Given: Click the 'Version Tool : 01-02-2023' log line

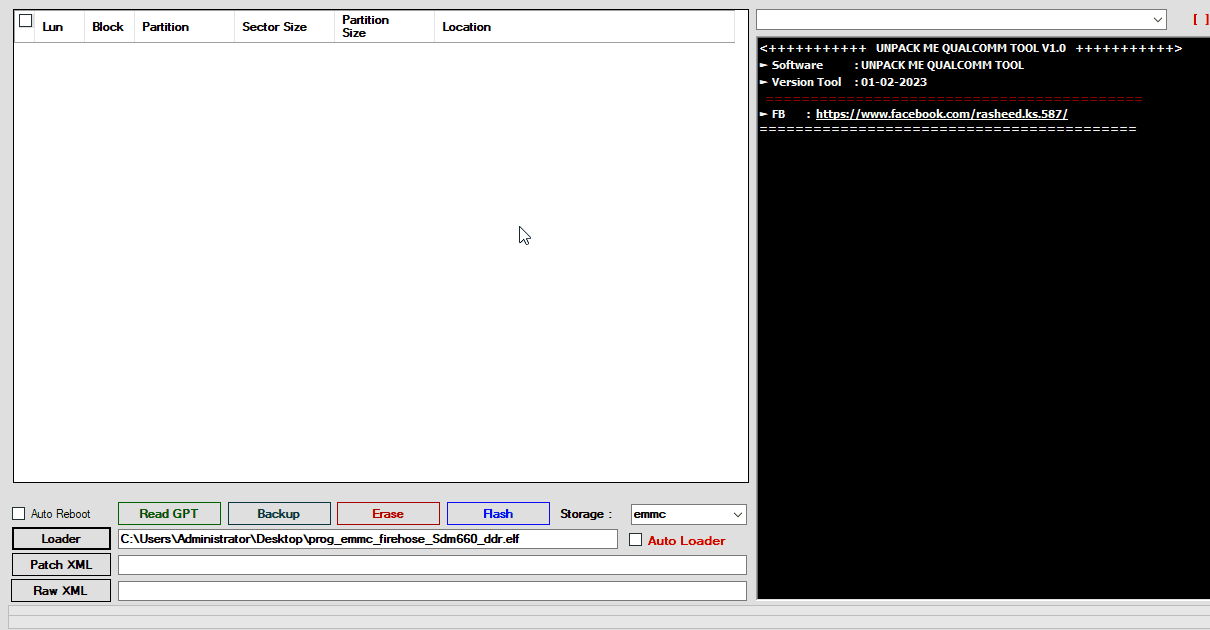Looking at the screenshot, I should pyautogui.click(x=843, y=82).
